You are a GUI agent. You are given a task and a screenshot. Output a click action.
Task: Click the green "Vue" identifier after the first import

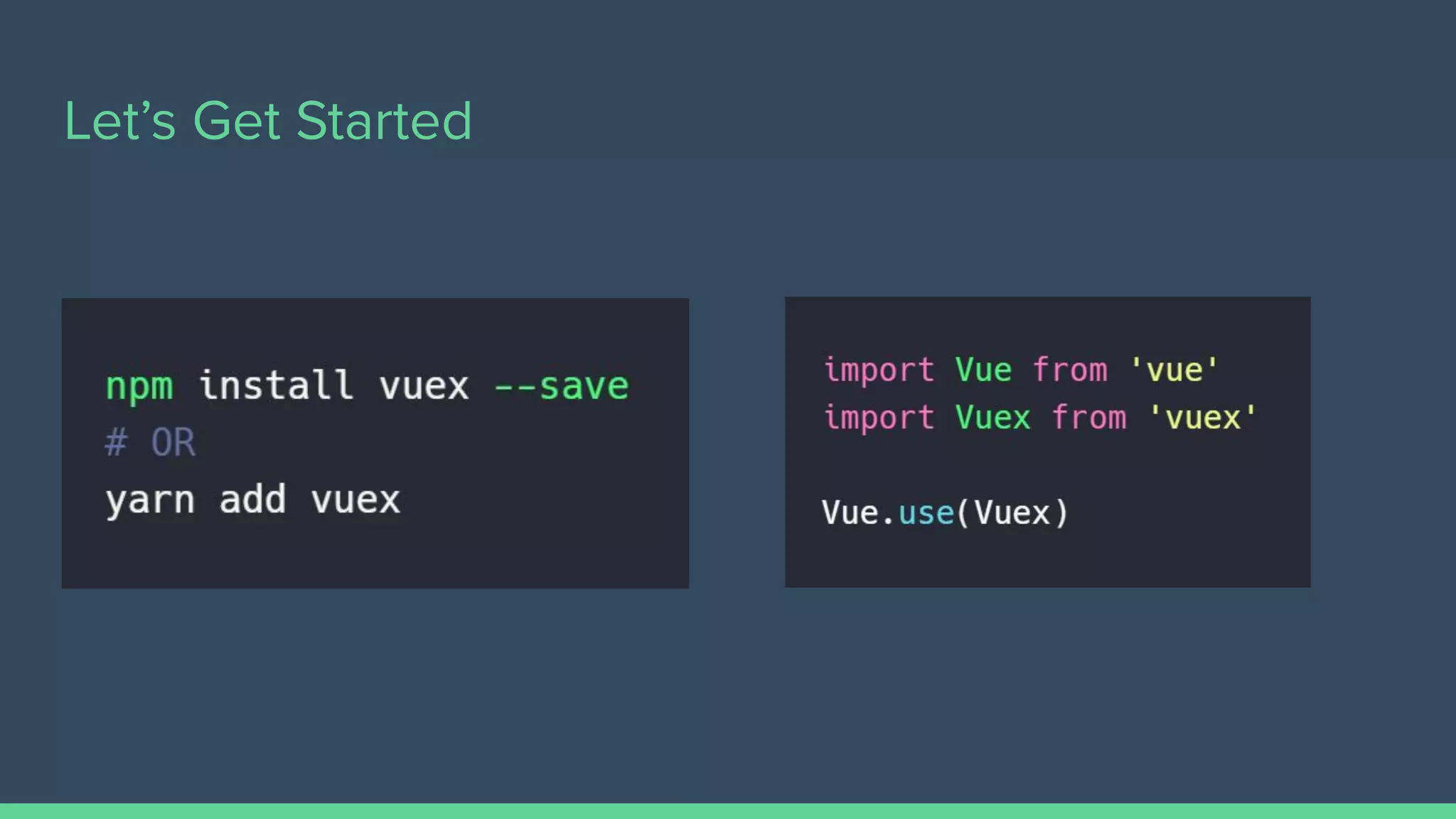(983, 370)
